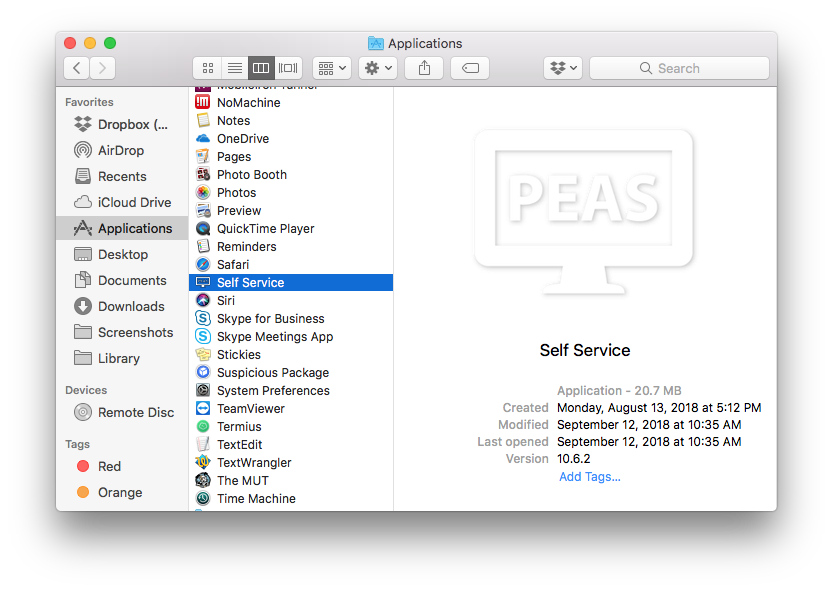The image size is (833, 591).
Task: Open the Screenshots folder in the sidebar
Action: [122, 333]
